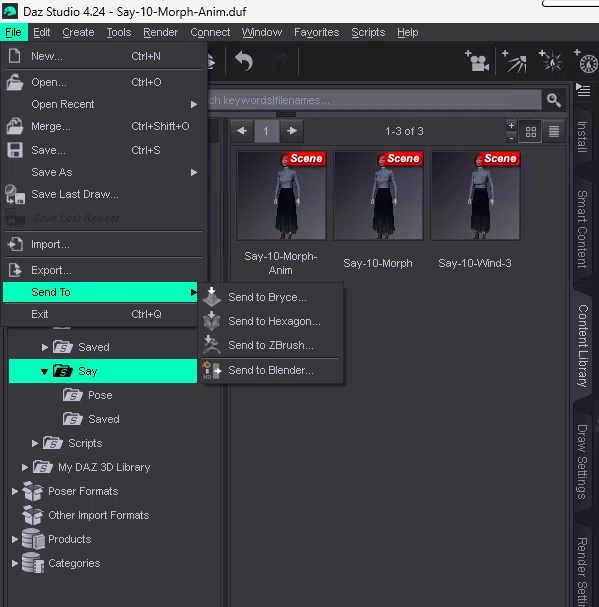Choose Exit from File menu
Screen dimensions: 599x607
[x=101, y=314]
